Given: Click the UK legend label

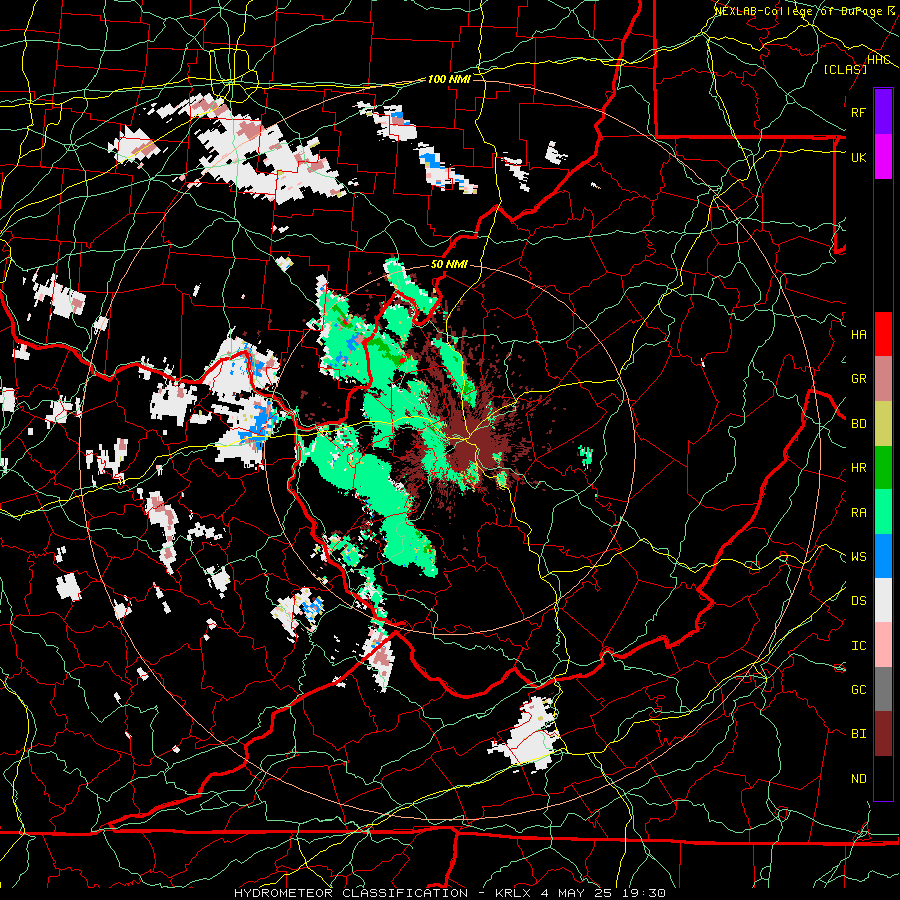Looking at the screenshot, I should tap(858, 157).
